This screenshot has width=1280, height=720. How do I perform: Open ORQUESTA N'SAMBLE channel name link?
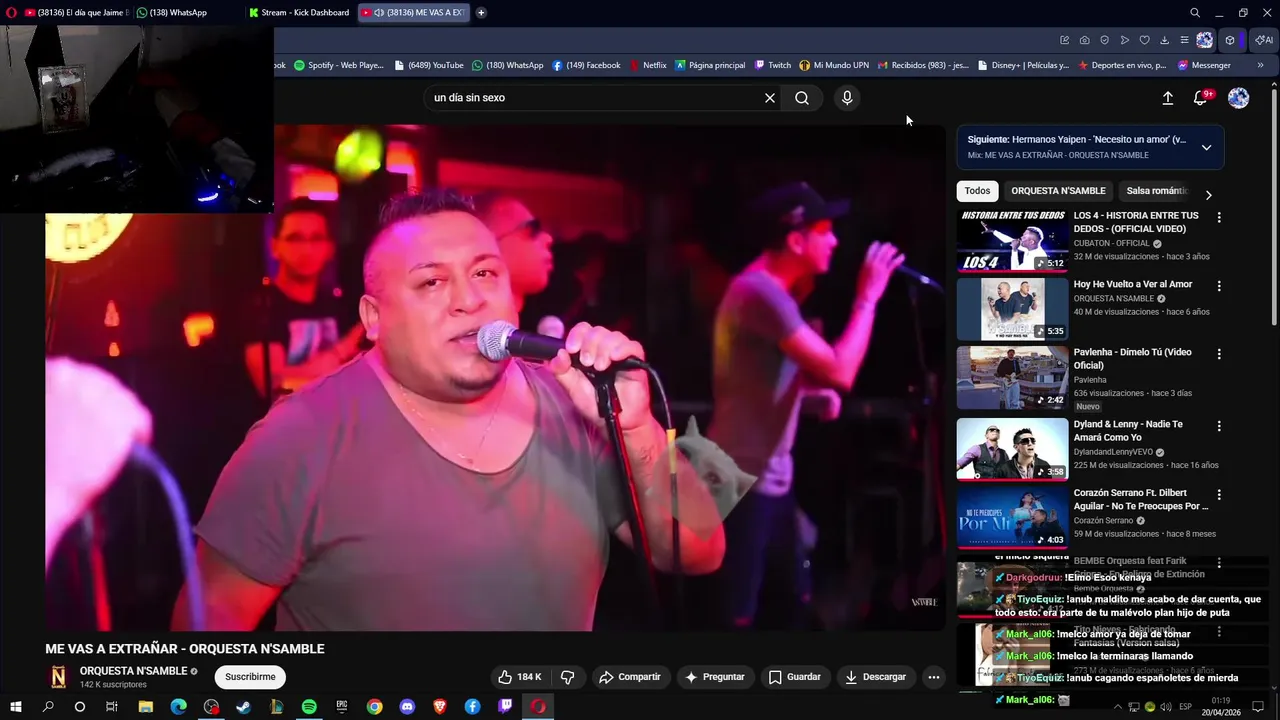pos(133,671)
